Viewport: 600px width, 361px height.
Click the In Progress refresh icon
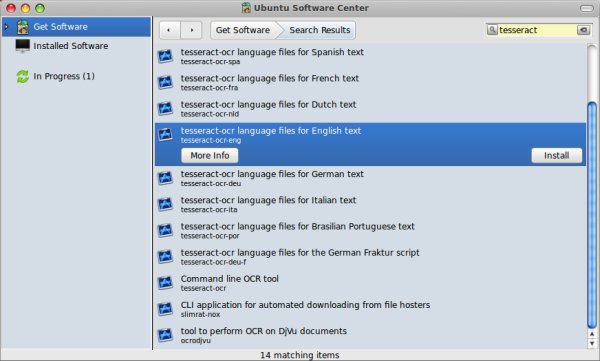click(x=23, y=76)
